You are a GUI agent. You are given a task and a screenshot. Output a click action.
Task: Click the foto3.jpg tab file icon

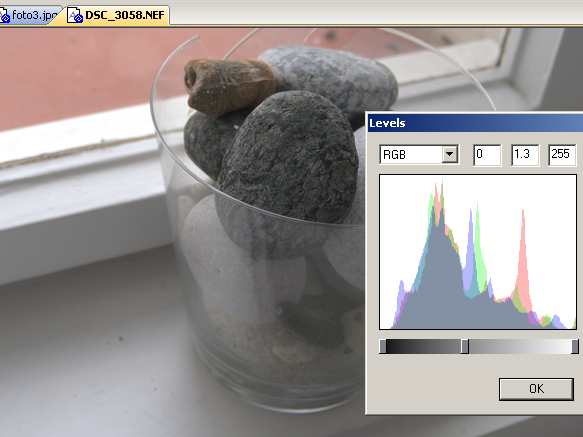[x=5, y=16]
